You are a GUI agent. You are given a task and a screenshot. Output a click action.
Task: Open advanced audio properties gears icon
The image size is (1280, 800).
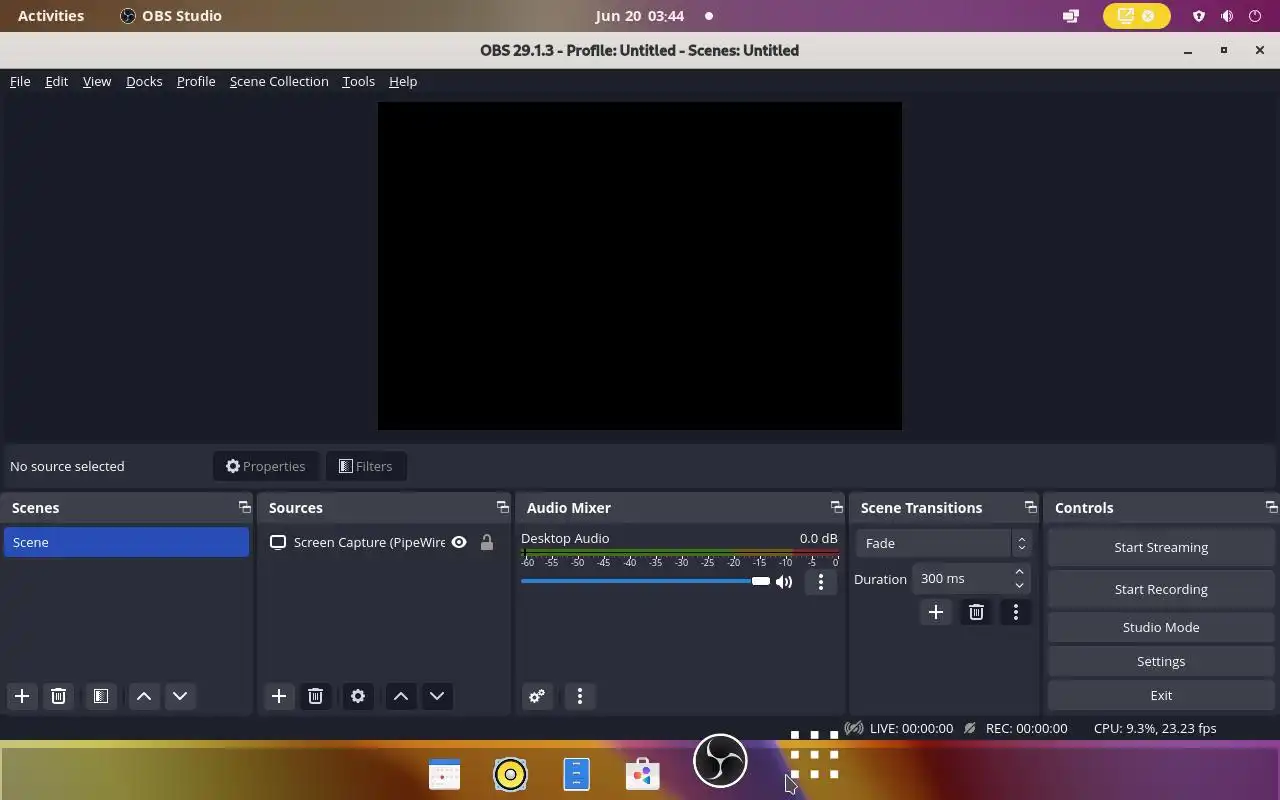point(537,696)
